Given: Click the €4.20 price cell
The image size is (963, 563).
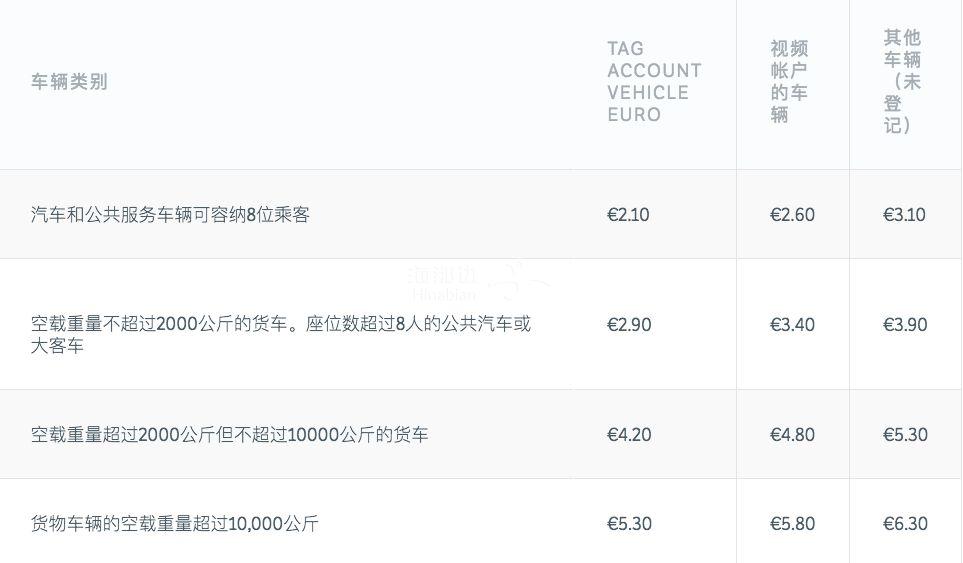Looking at the screenshot, I should 629,435.
